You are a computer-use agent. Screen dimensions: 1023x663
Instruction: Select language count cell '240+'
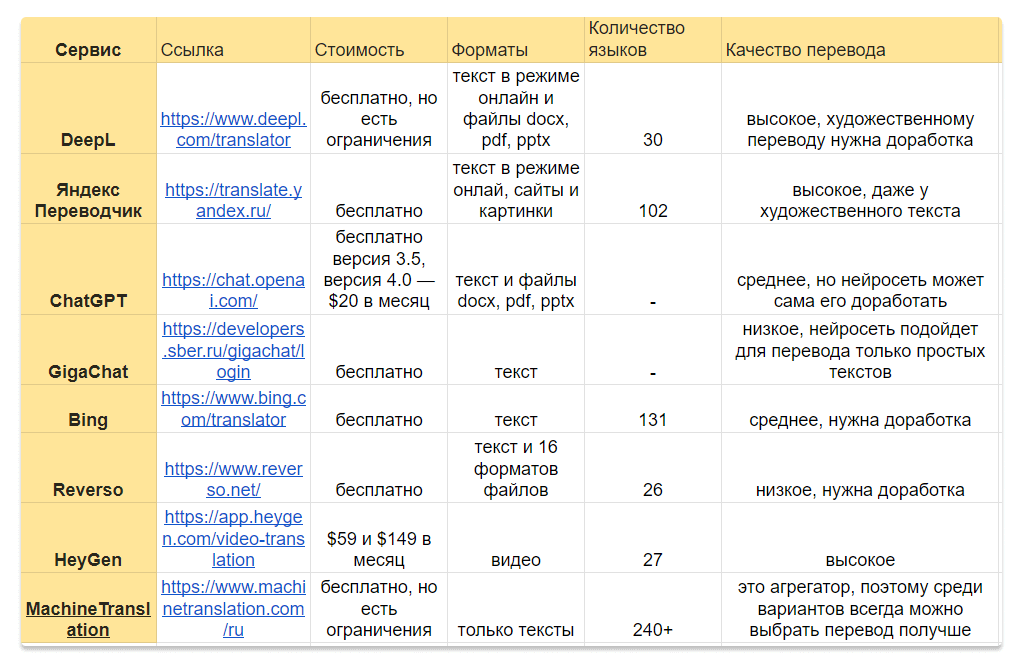click(653, 608)
